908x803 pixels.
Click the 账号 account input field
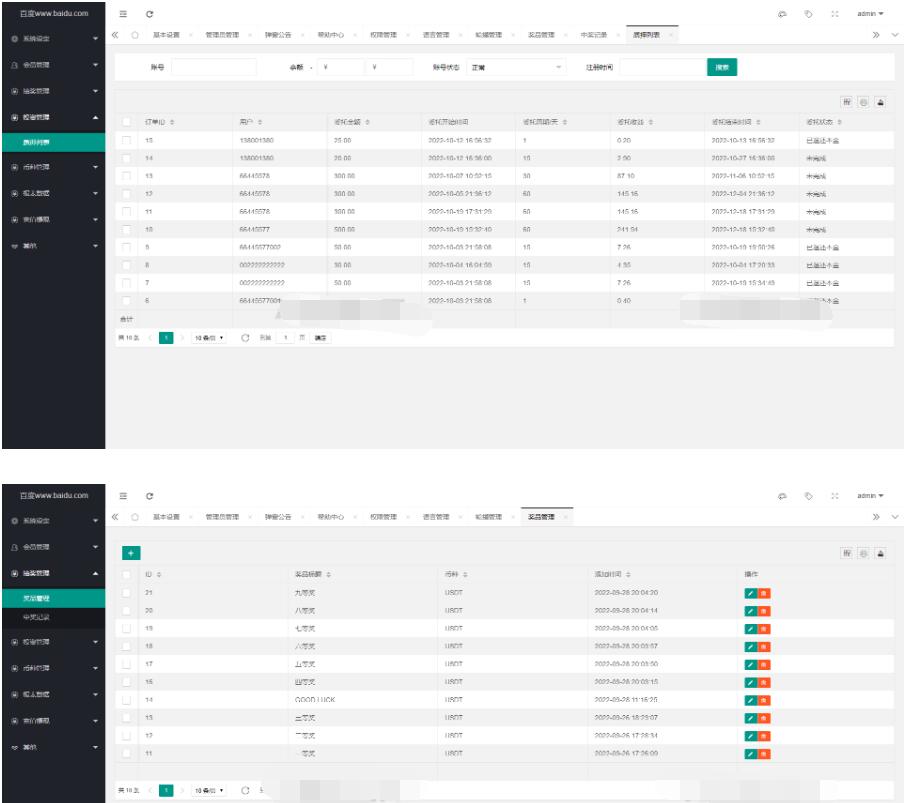(213, 67)
